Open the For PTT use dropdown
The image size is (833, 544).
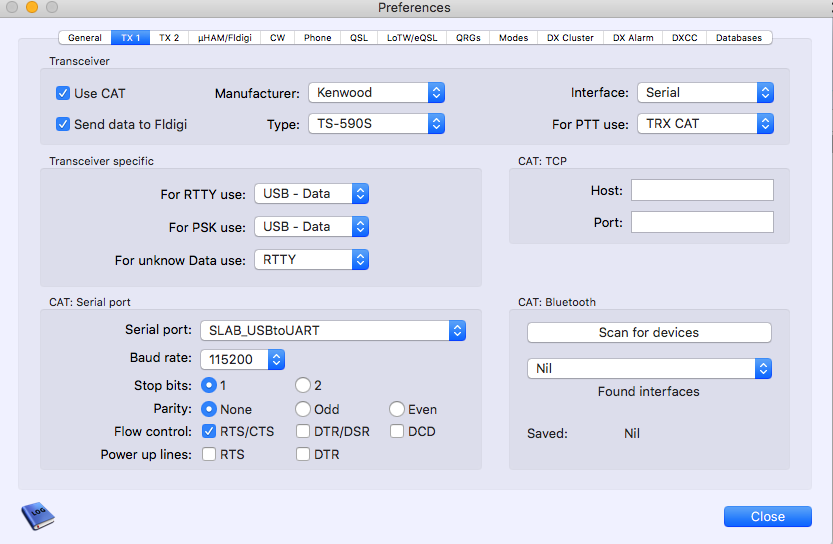(706, 124)
